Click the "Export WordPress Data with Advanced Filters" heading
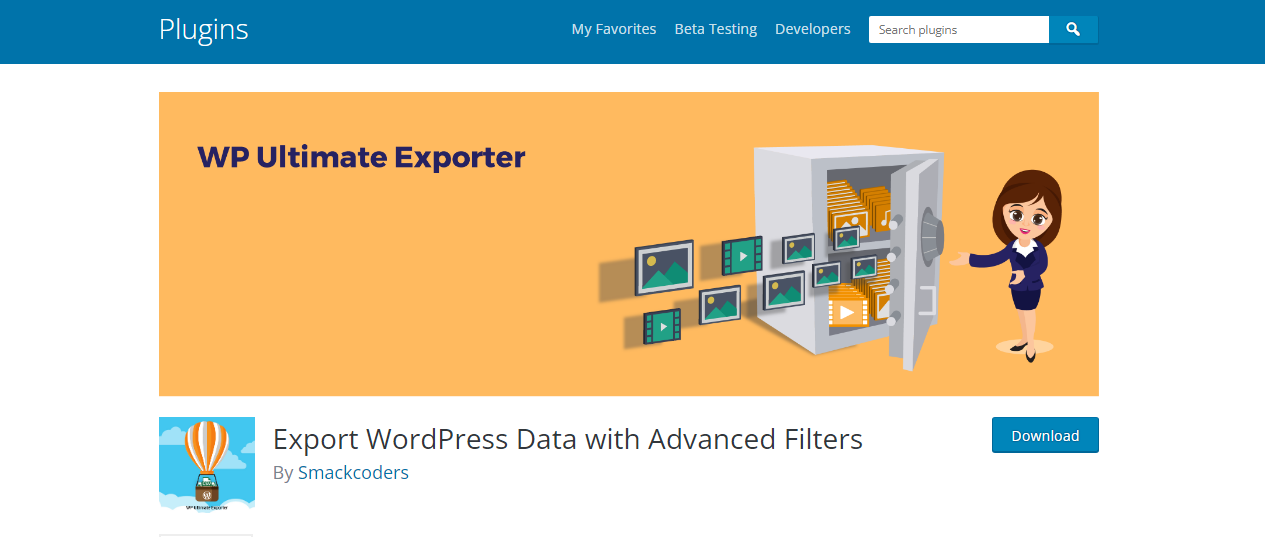The image size is (1265, 537). coord(568,439)
